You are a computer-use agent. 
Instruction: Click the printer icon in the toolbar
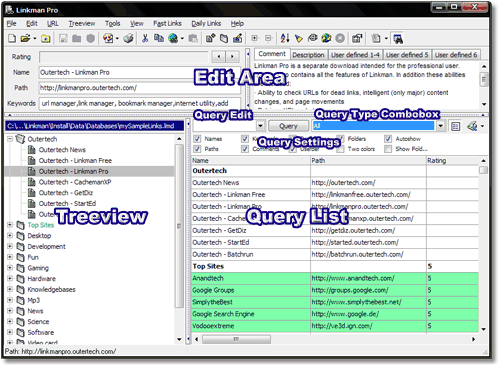(129, 39)
